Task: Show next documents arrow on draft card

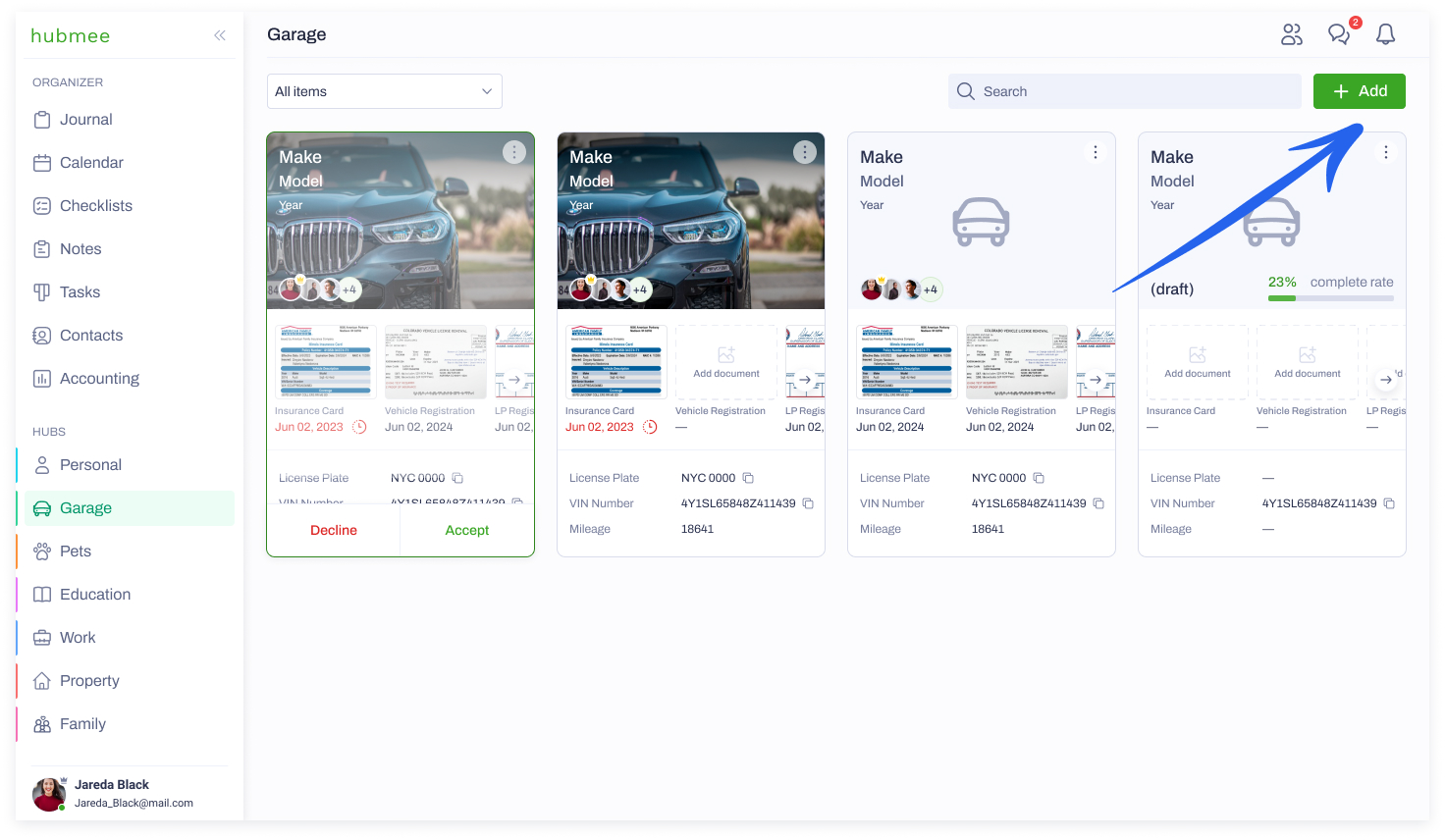Action: click(x=1386, y=380)
